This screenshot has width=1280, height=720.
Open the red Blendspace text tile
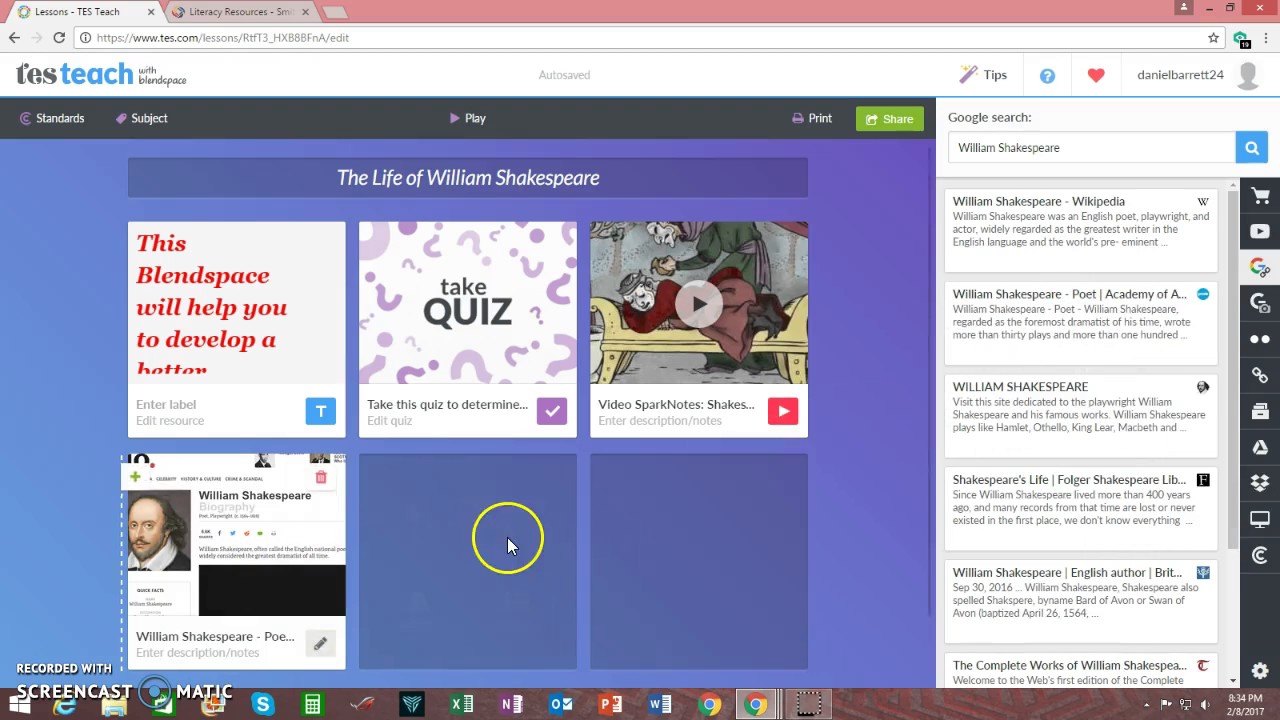tap(237, 303)
